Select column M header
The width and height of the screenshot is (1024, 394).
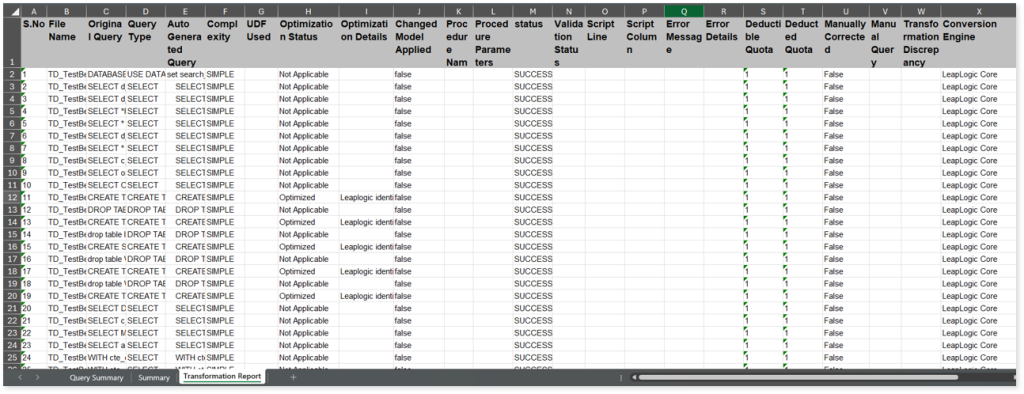(x=532, y=11)
